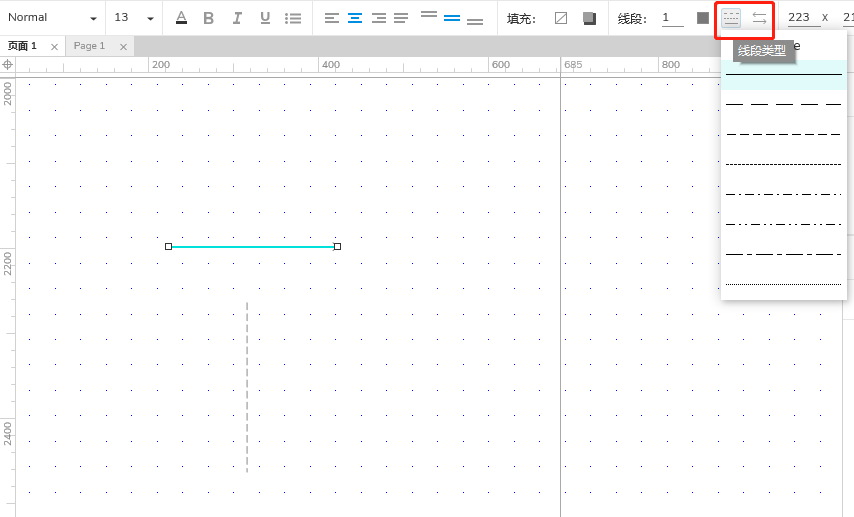Justify the text alignment
854x517 pixels.
[x=401, y=19]
